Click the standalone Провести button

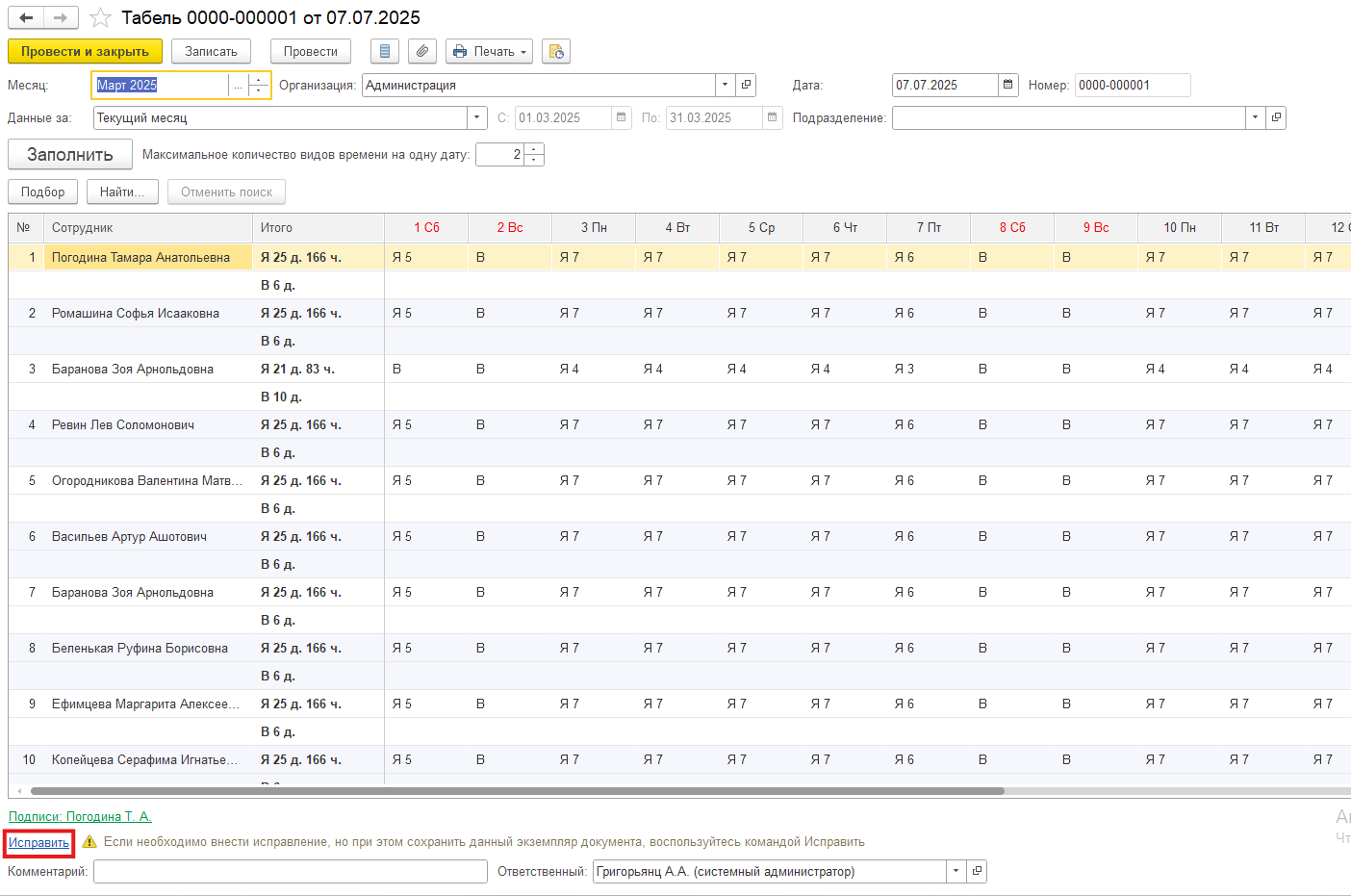pos(311,51)
